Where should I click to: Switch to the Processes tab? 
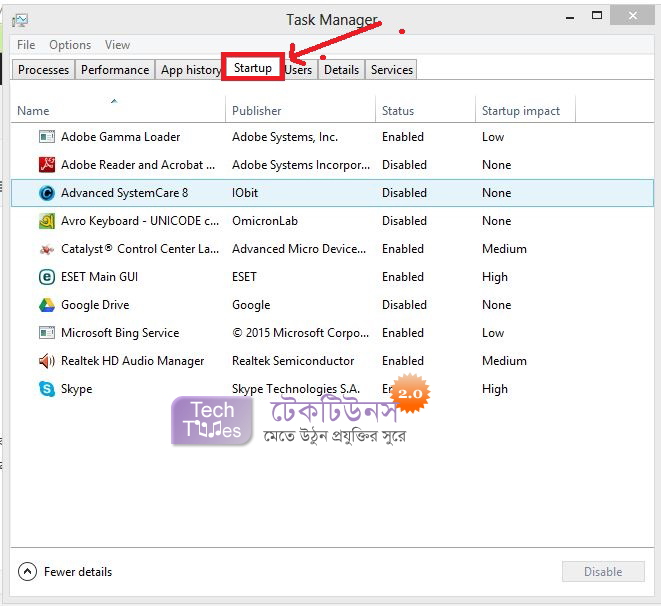pos(43,70)
